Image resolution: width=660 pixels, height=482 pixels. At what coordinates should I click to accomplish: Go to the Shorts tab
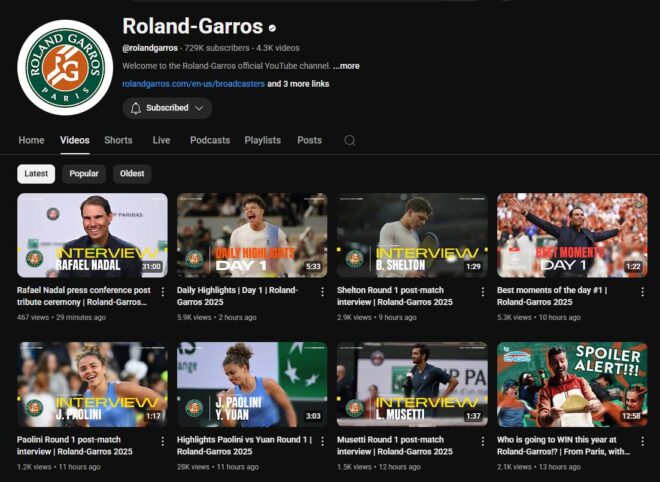(x=118, y=140)
